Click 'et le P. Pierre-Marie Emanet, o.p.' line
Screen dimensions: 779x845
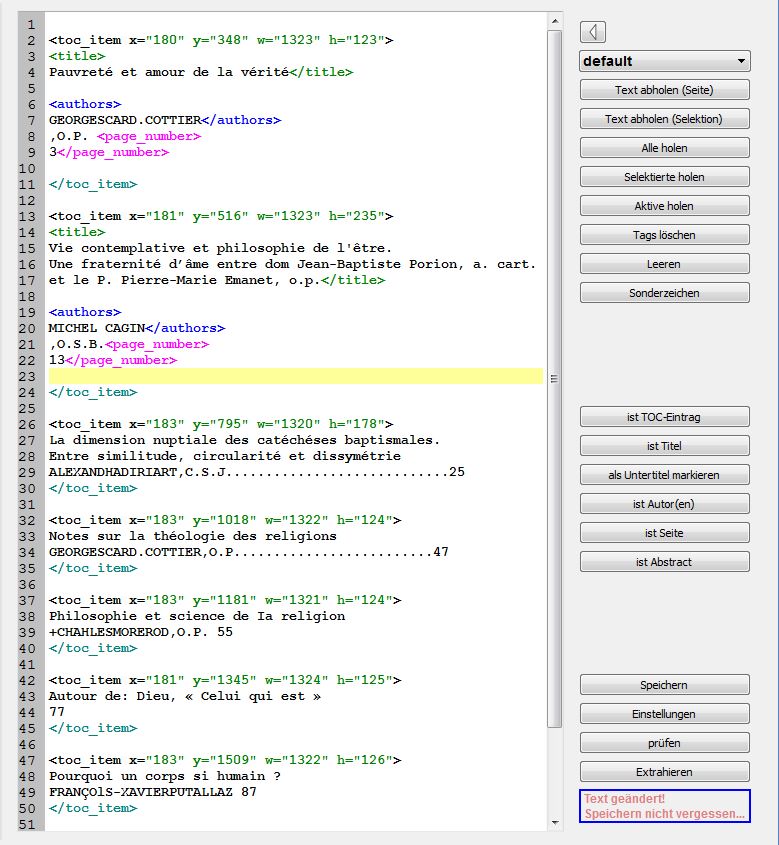[x=185, y=280]
